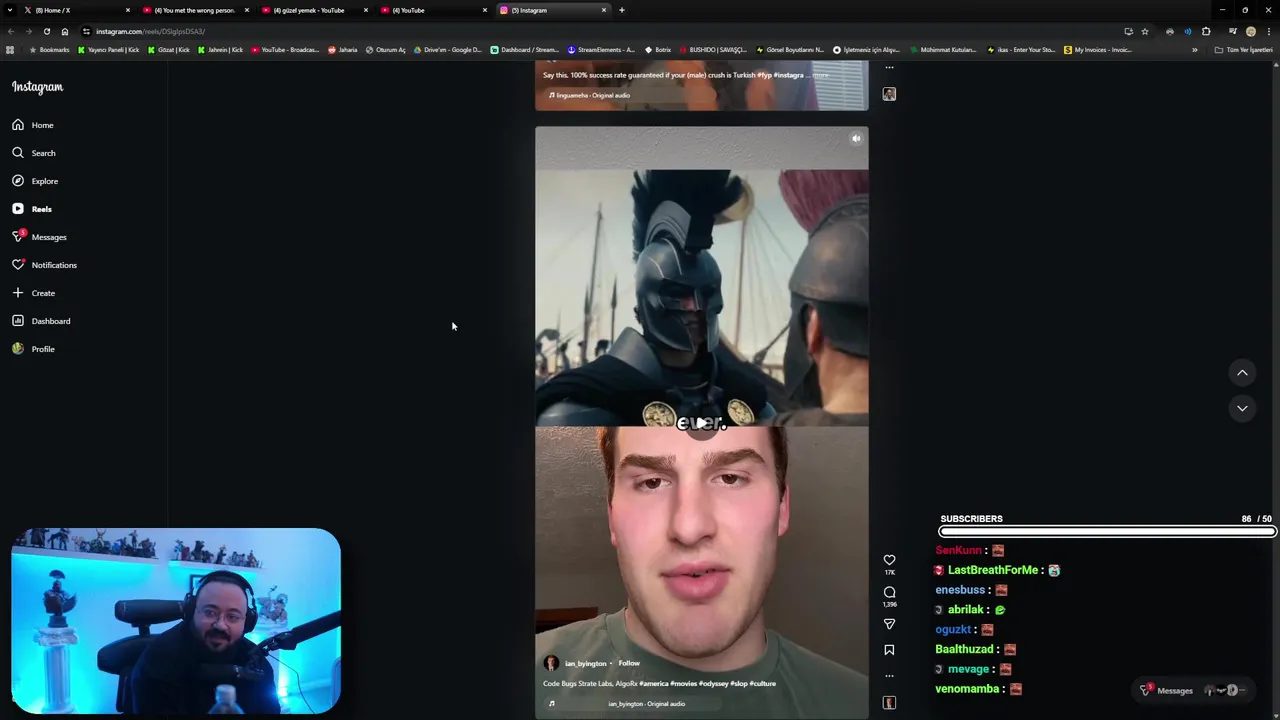Open Search in the Instagram sidebar
The width and height of the screenshot is (1280, 720).
click(34, 153)
